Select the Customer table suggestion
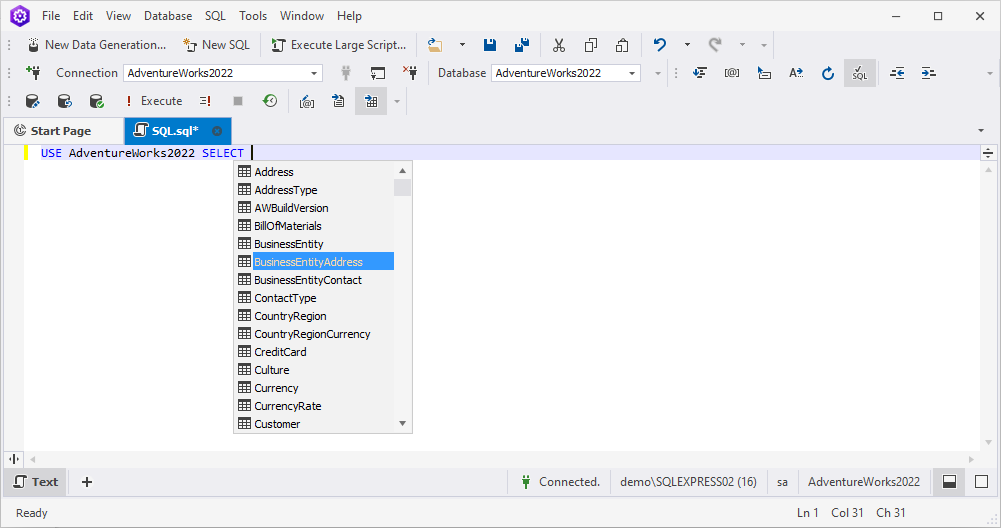The height and width of the screenshot is (528, 1001). click(315, 424)
